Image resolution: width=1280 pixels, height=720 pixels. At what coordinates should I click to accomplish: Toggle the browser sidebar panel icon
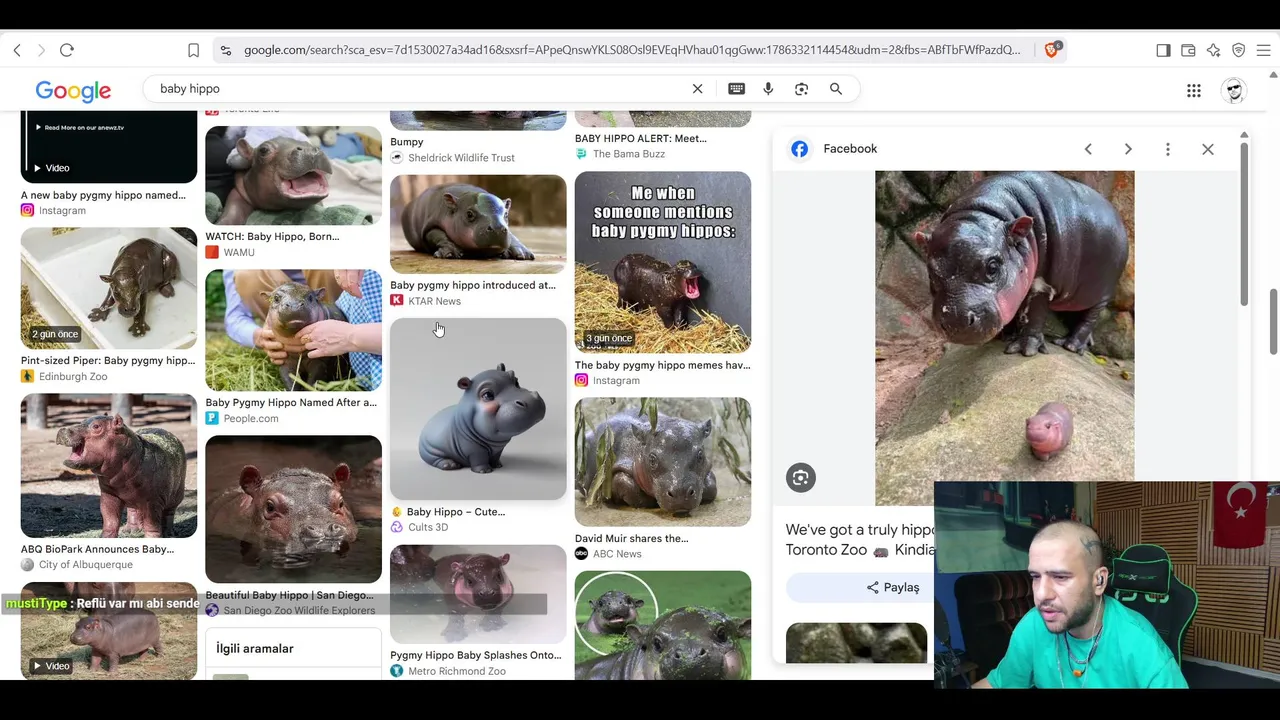(x=1163, y=50)
